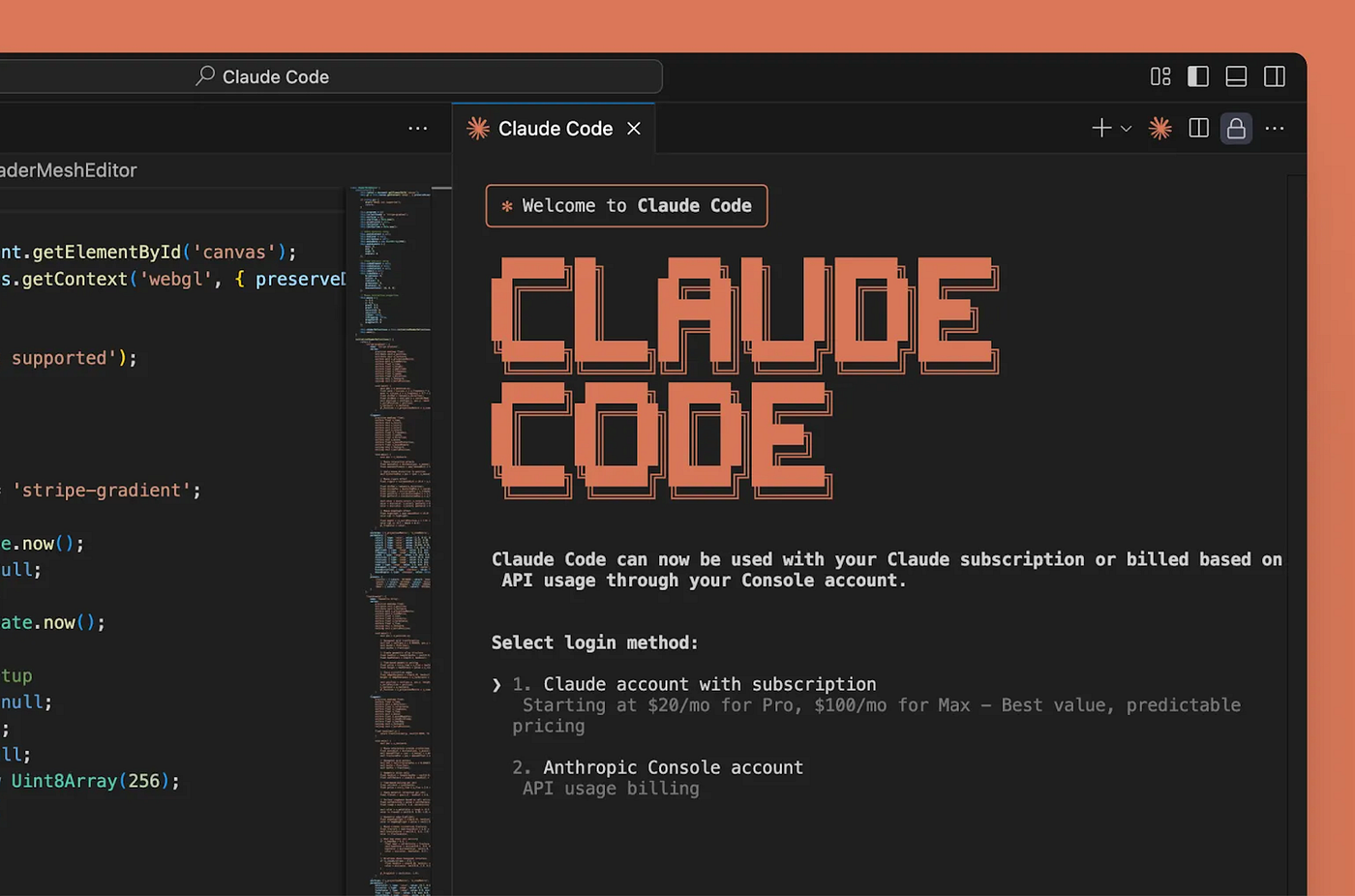1355x896 pixels.
Task: Disable terminal scroll lock with the lock icon
Action: 1236,128
